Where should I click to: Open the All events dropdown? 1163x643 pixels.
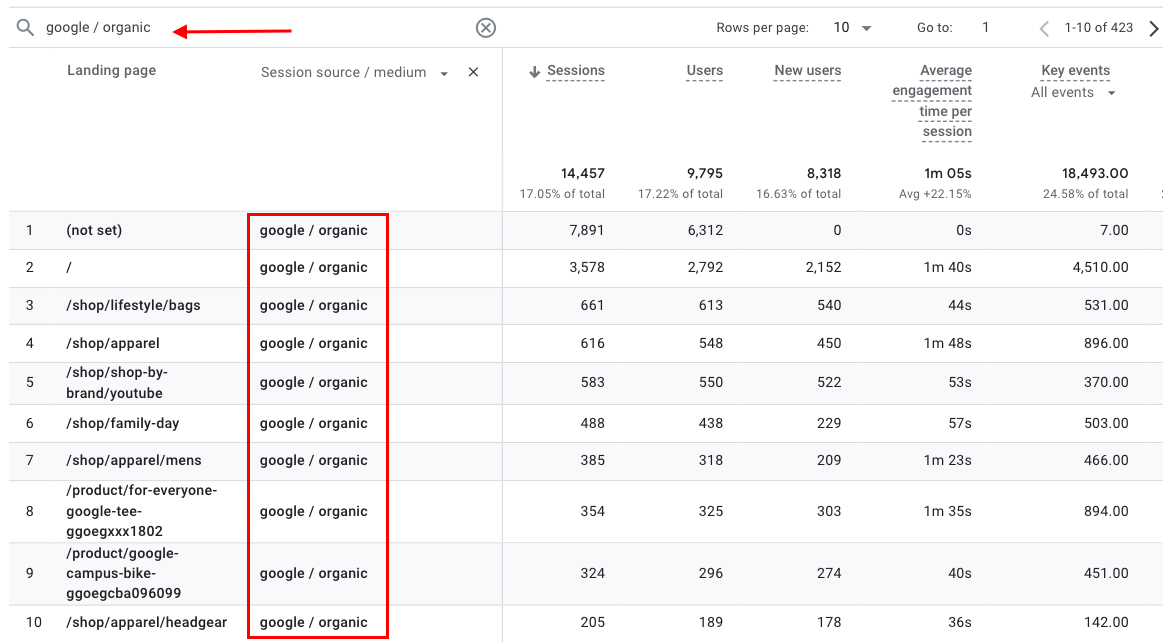pyautogui.click(x=1073, y=92)
